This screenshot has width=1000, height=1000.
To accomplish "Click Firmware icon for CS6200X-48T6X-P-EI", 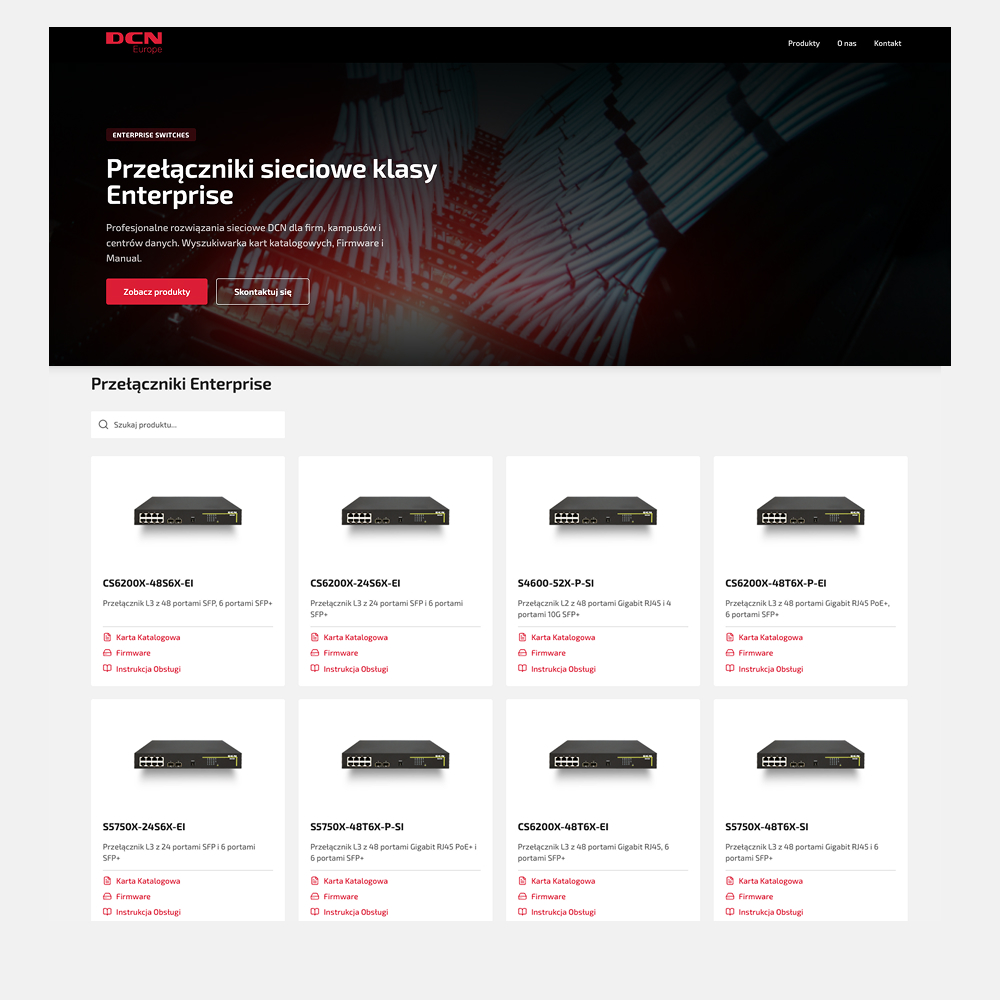I will [x=730, y=653].
